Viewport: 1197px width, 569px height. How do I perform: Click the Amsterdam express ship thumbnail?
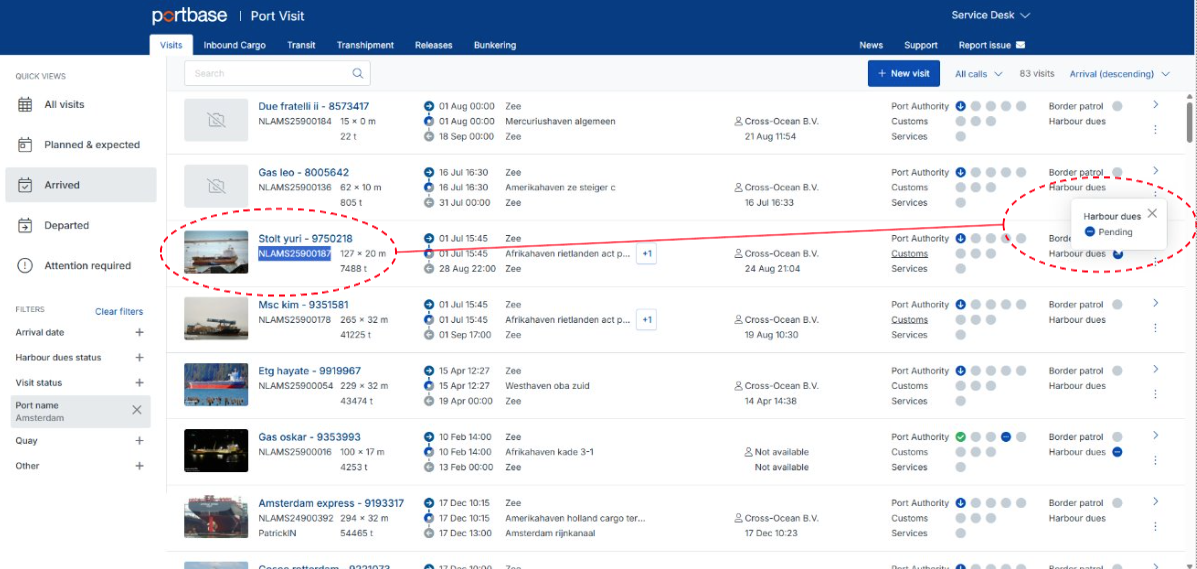coord(216,516)
